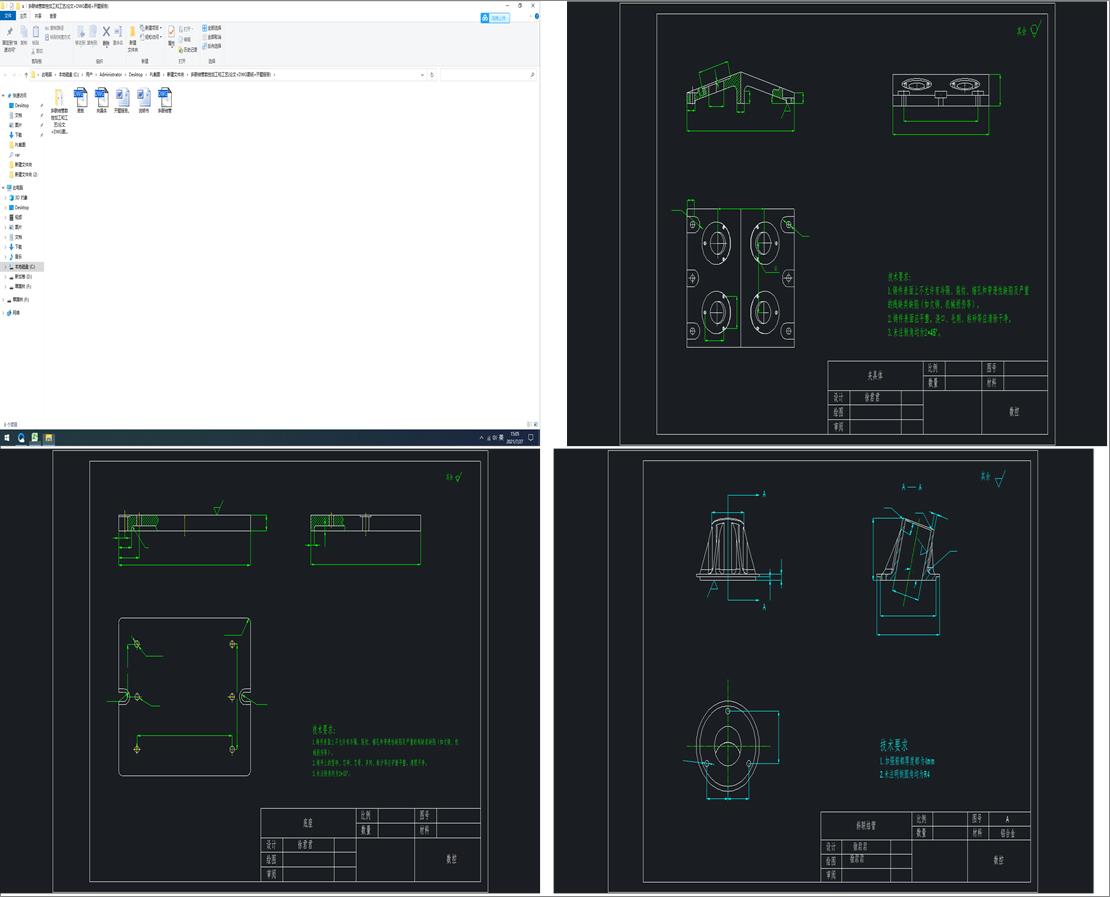Open the Easy access (轻松访问) dropdown
This screenshot has width=1110, height=897.
151,37
